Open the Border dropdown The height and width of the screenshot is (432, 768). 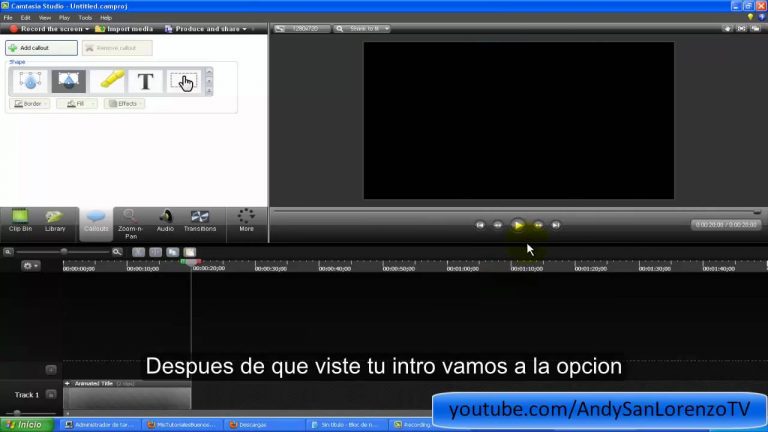[30, 104]
